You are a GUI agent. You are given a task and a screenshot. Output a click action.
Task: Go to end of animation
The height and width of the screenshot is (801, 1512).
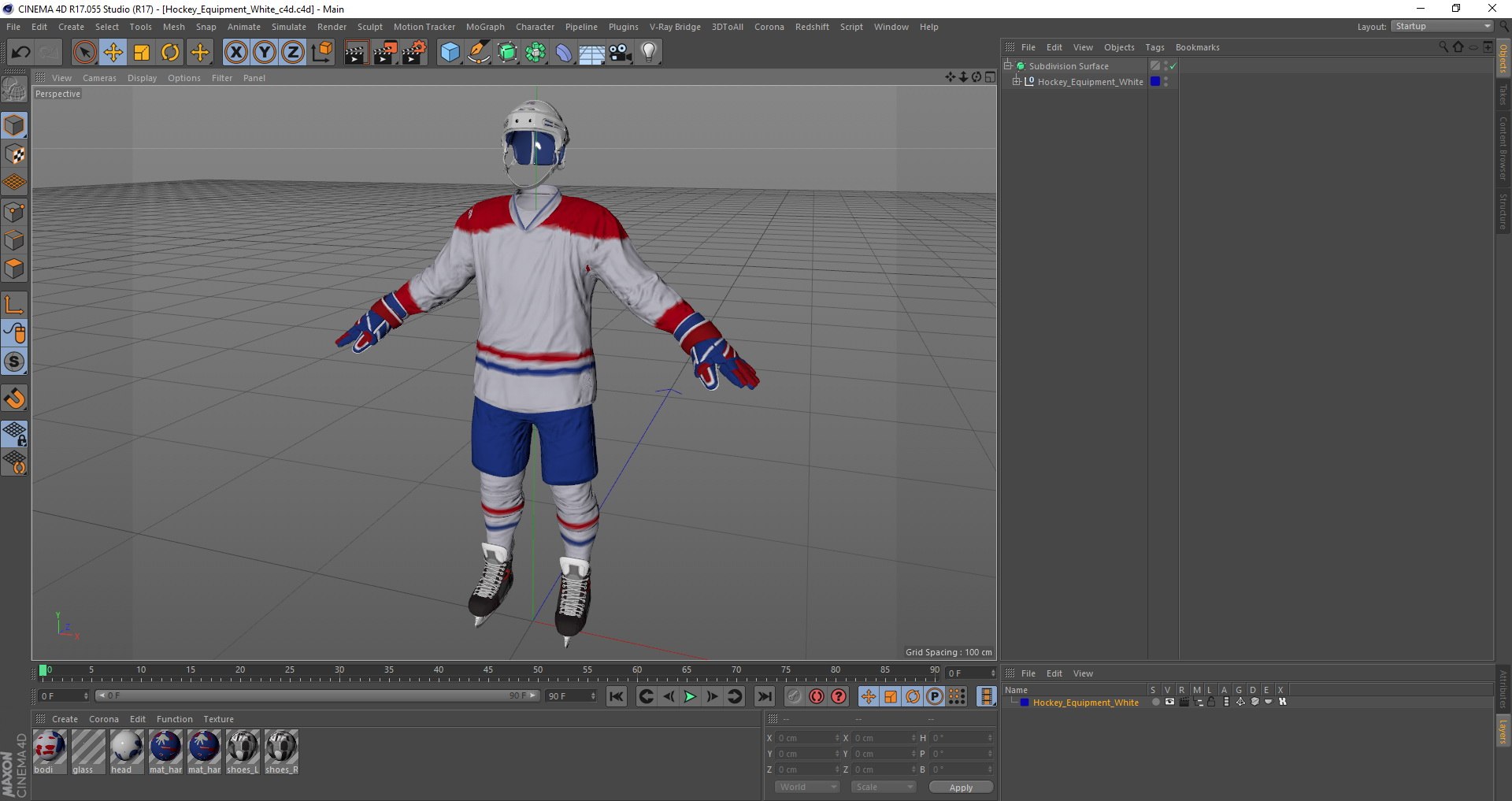point(764,696)
